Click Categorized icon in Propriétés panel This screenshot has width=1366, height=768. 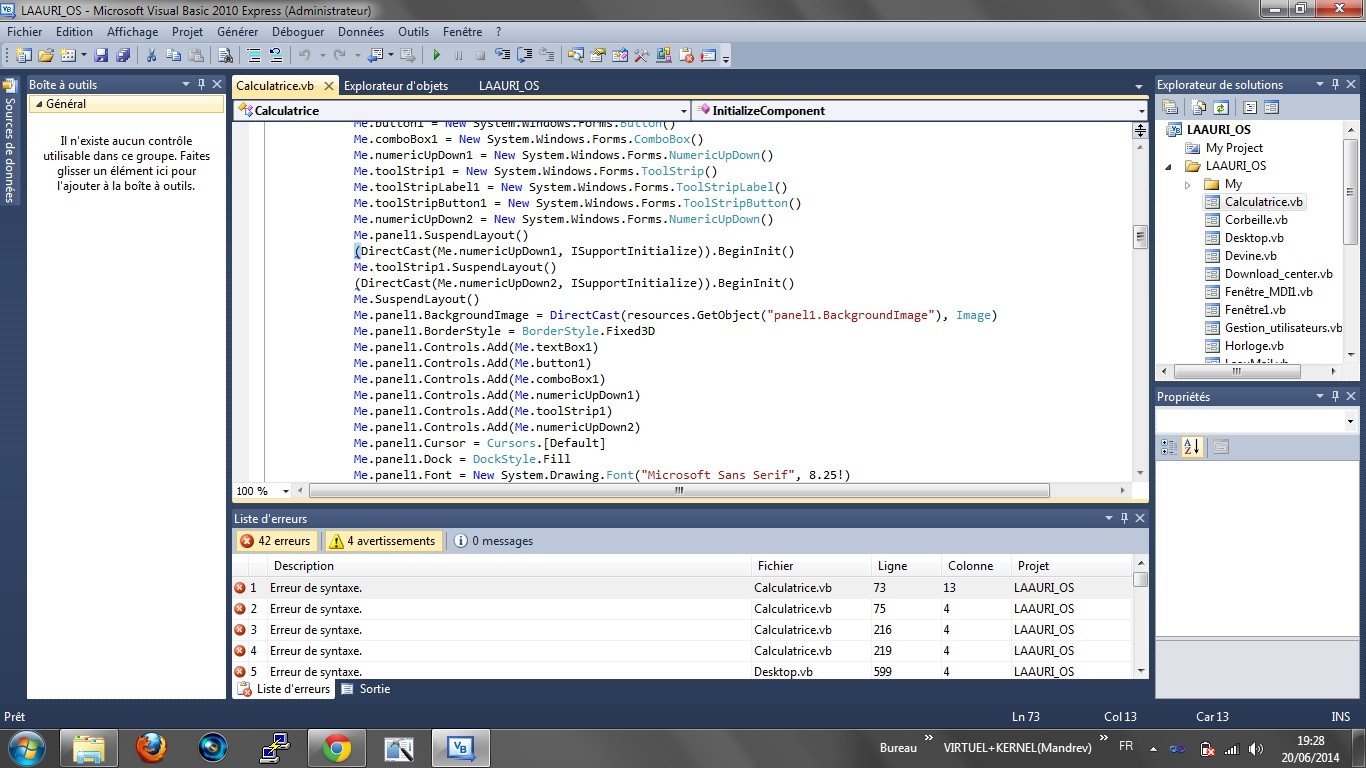(x=1169, y=447)
